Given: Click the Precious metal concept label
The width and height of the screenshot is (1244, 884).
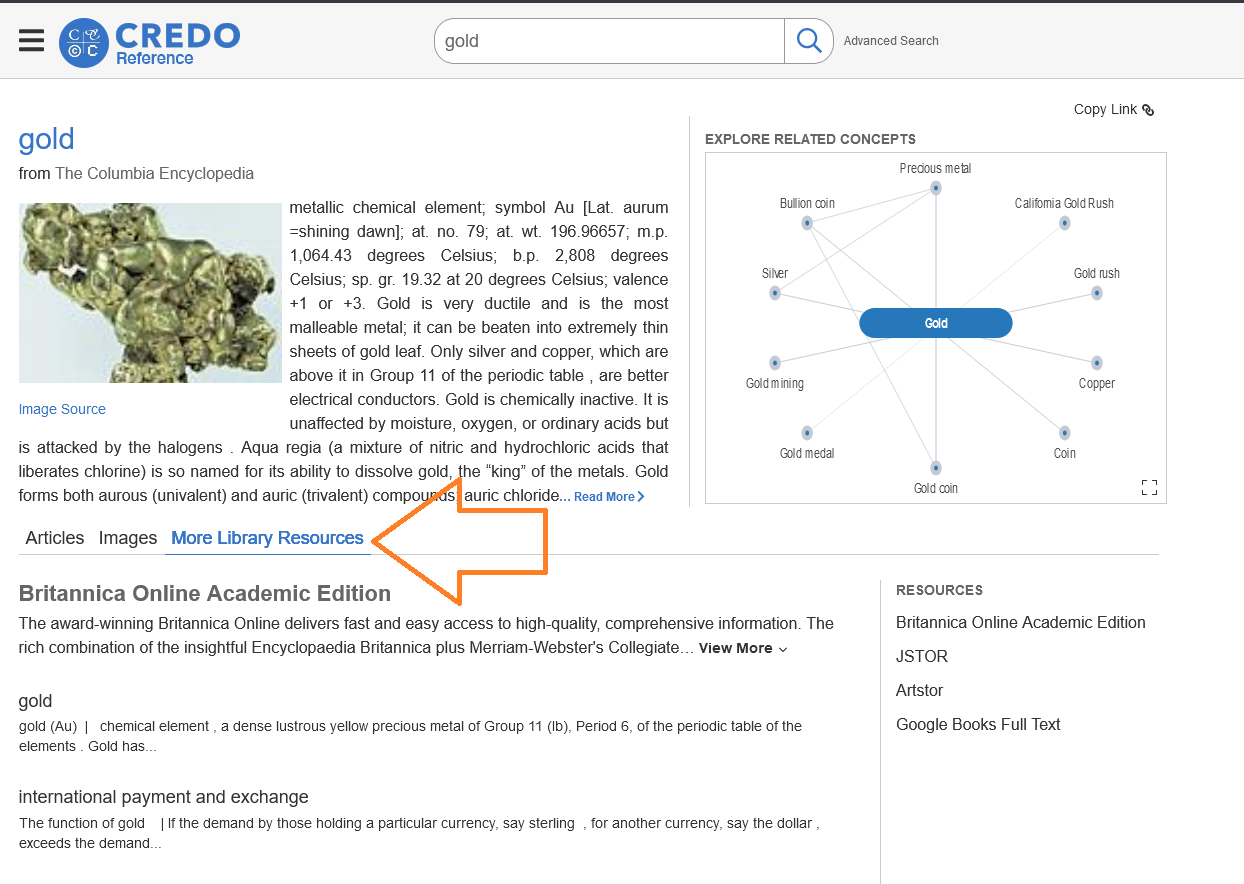Looking at the screenshot, I should pos(936,168).
